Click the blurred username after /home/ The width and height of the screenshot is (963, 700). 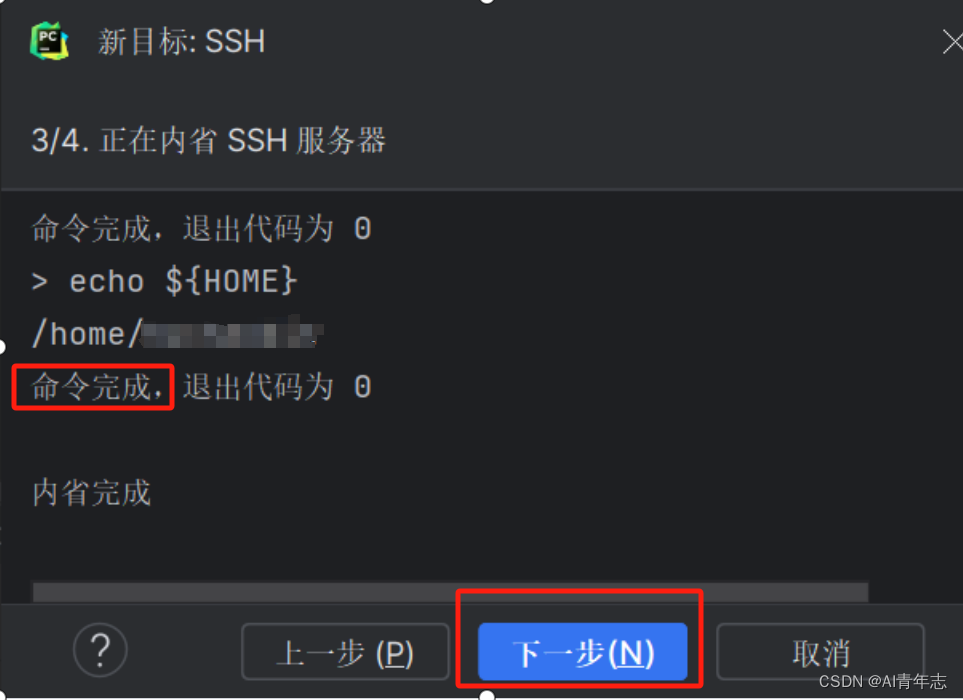click(232, 333)
